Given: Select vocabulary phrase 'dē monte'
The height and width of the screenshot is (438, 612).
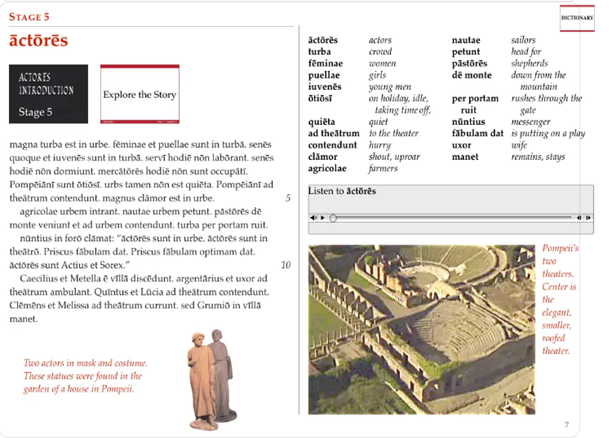Looking at the screenshot, I should (x=471, y=75).
